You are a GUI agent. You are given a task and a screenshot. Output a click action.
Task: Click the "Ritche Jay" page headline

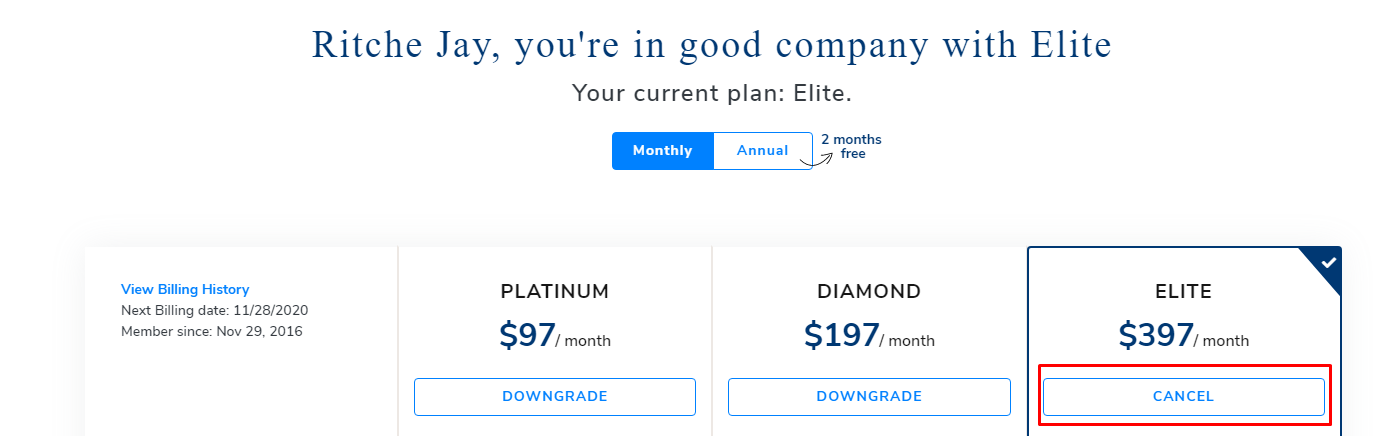tap(712, 46)
